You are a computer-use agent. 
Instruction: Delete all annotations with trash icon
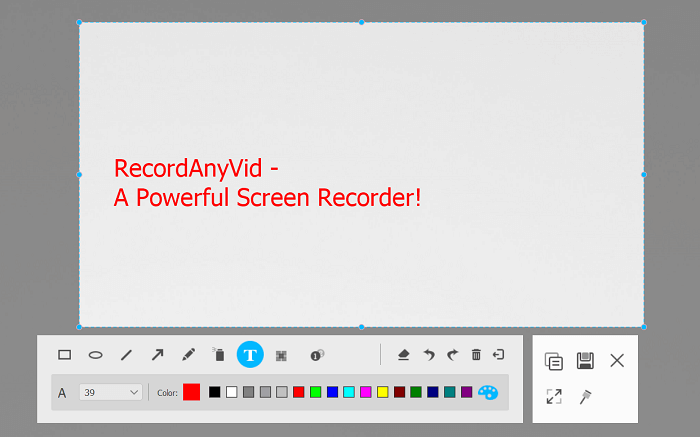[x=476, y=355]
